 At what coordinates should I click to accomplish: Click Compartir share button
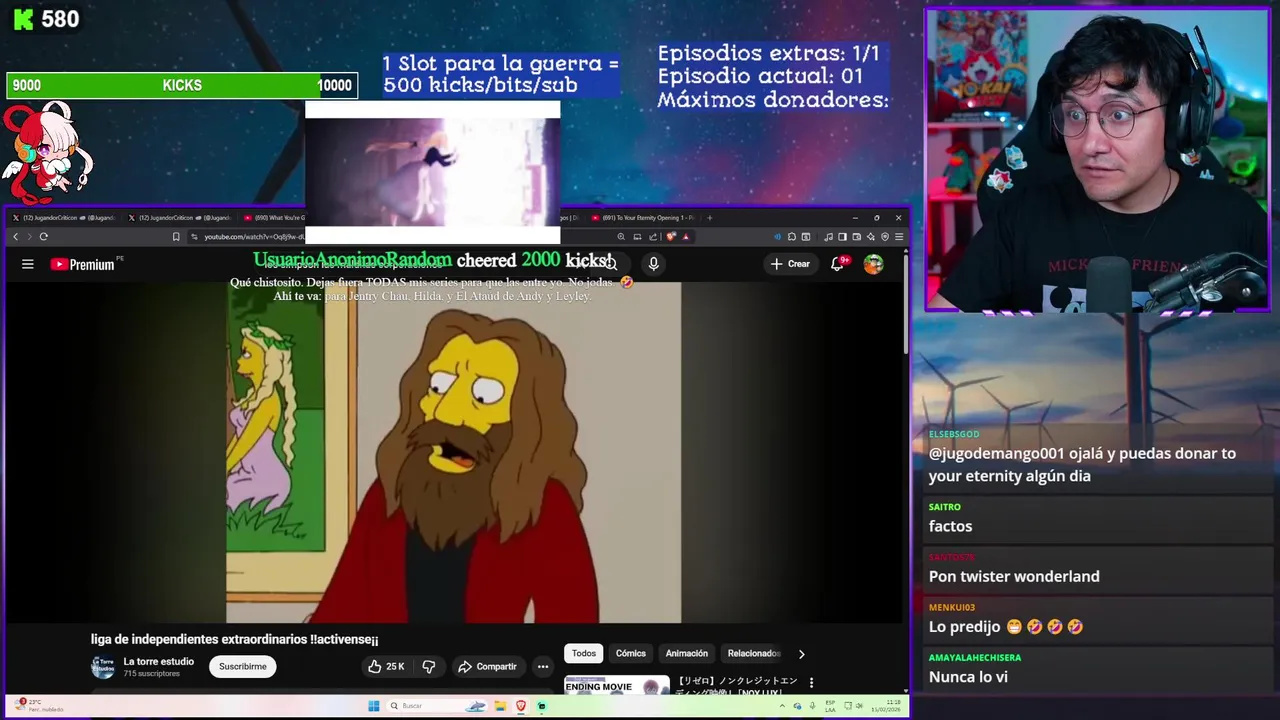click(x=488, y=667)
